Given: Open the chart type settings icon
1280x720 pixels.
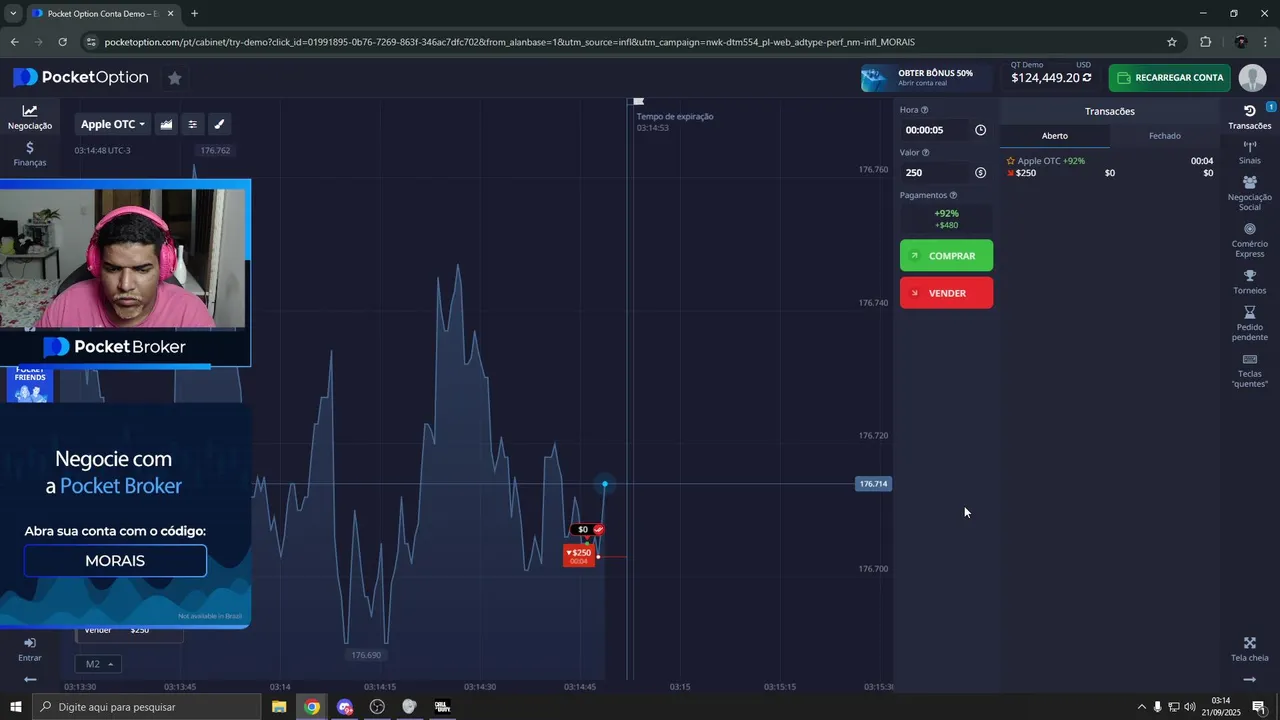Looking at the screenshot, I should tap(166, 124).
